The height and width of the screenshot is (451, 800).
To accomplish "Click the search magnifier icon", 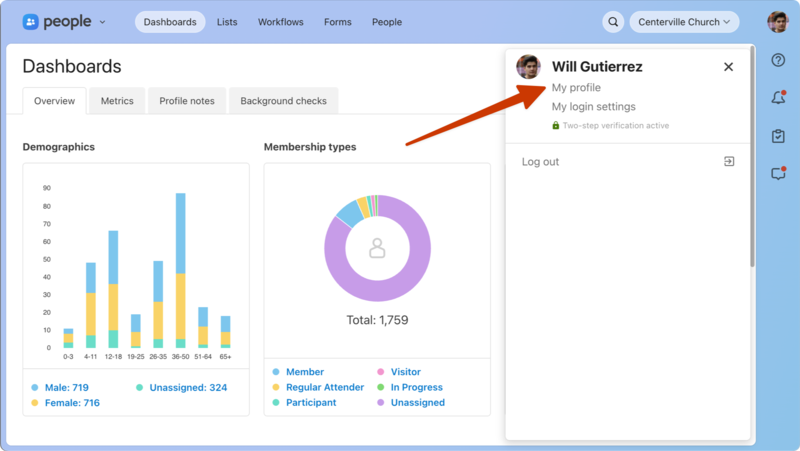I will (x=613, y=22).
